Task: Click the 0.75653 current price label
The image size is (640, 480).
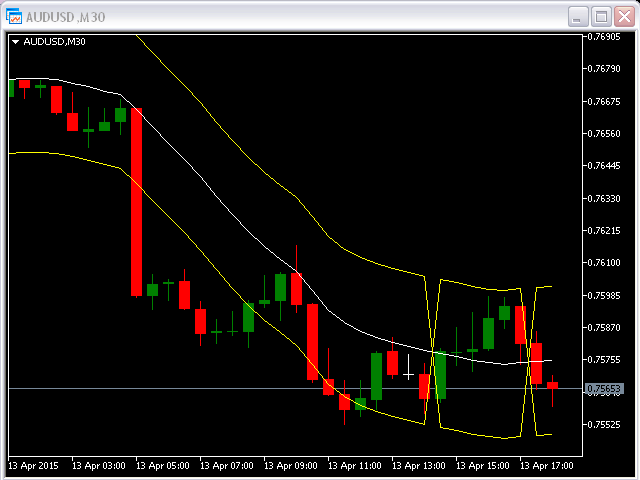Action: point(604,389)
